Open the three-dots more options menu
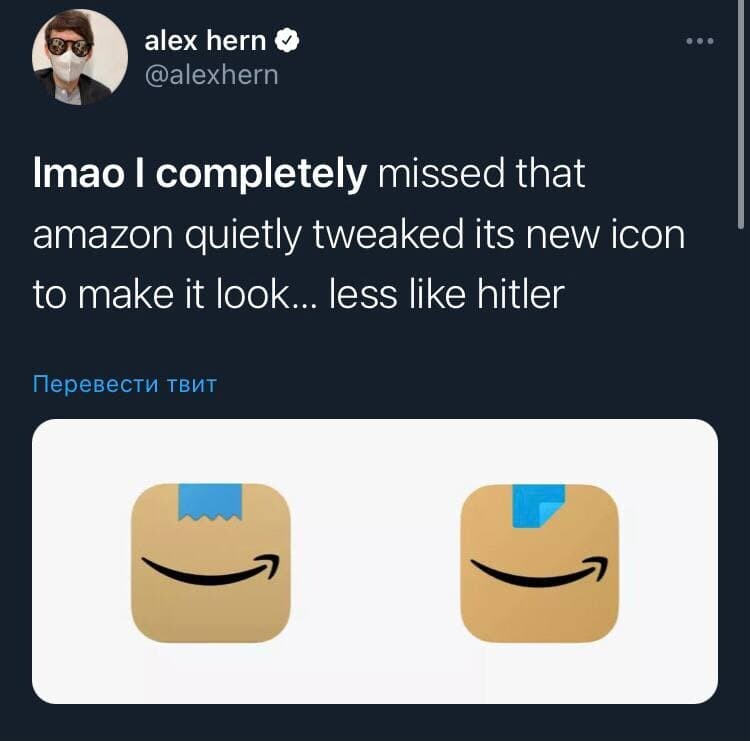The image size is (750, 741). pyautogui.click(x=700, y=41)
